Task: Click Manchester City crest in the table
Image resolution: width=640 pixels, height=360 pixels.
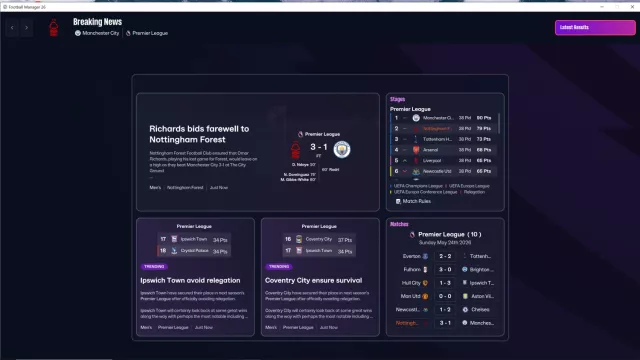Action: click(x=416, y=118)
